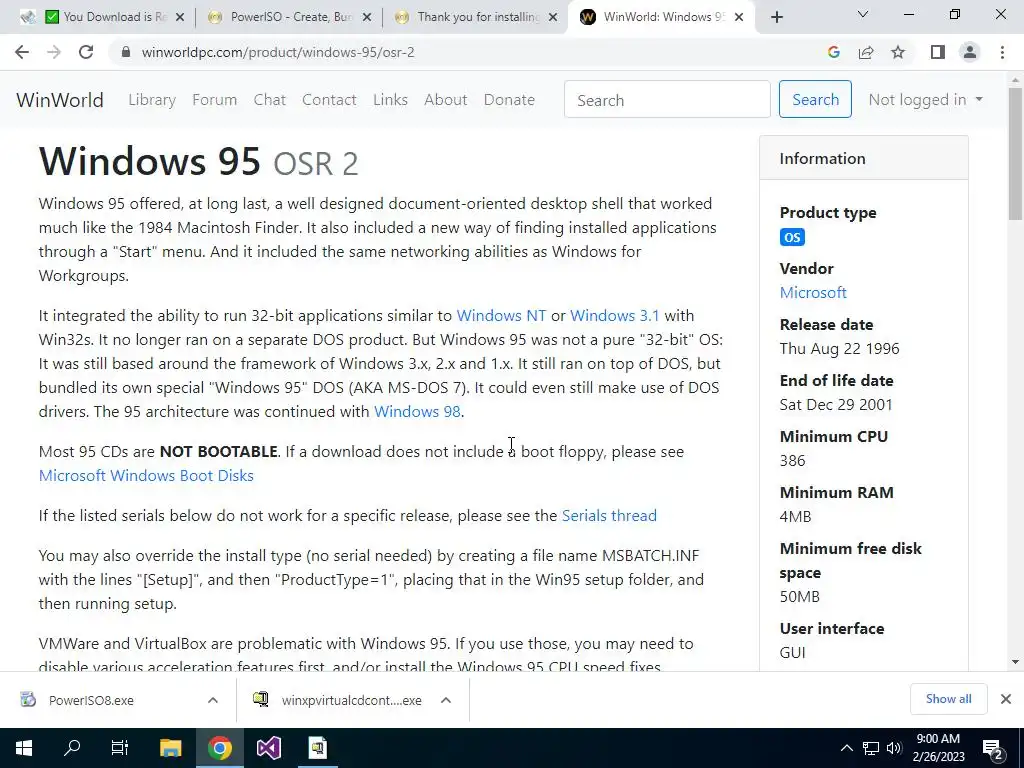Open the Donate nav link
This screenshot has width=1024, height=768.
[509, 100]
